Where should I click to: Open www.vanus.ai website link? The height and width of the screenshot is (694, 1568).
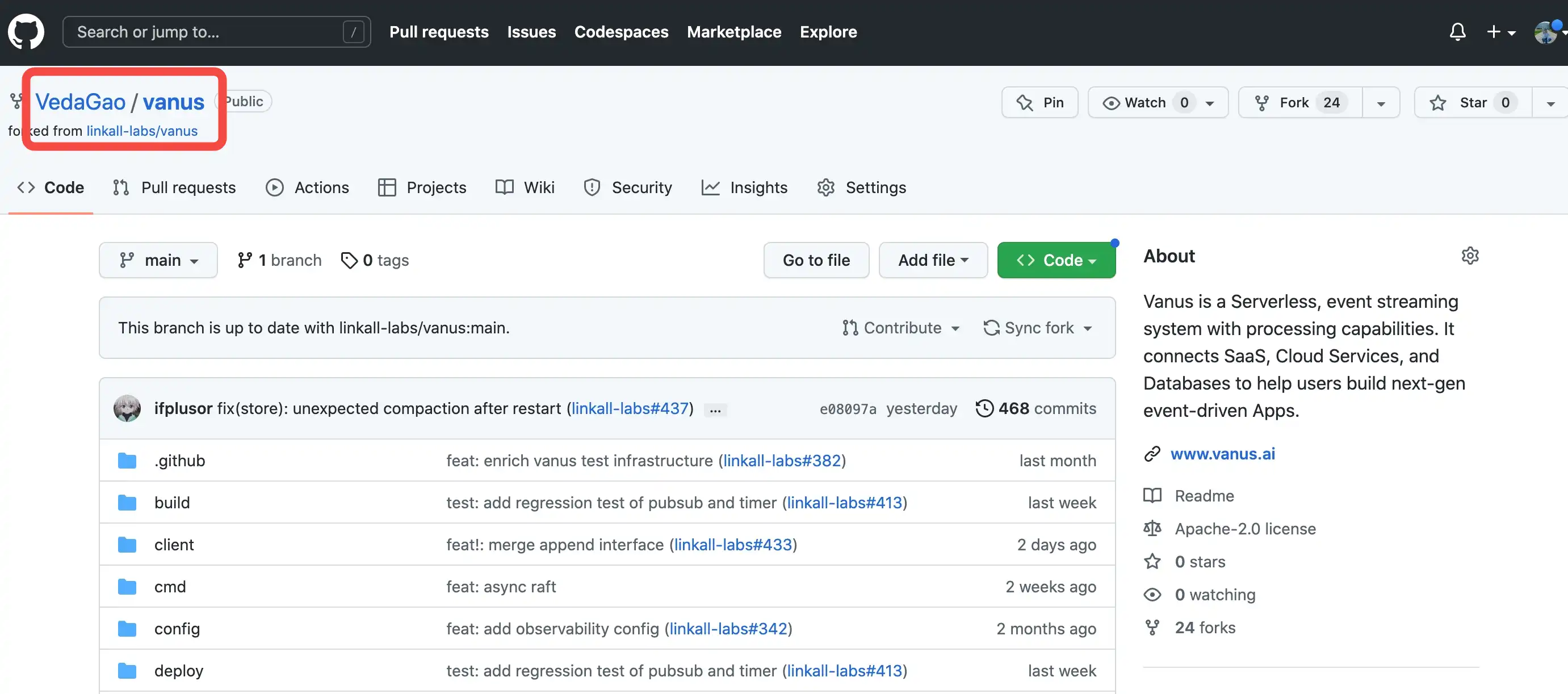[x=1223, y=454]
